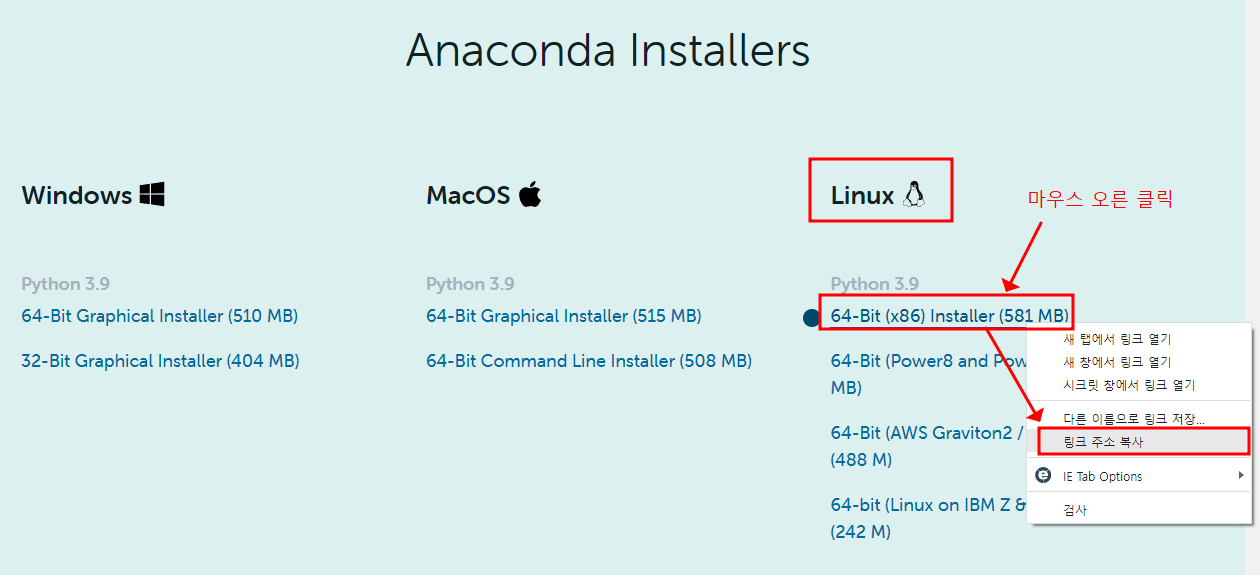Open the 64-Bit (AWS Graviton2) installer link

point(928,446)
